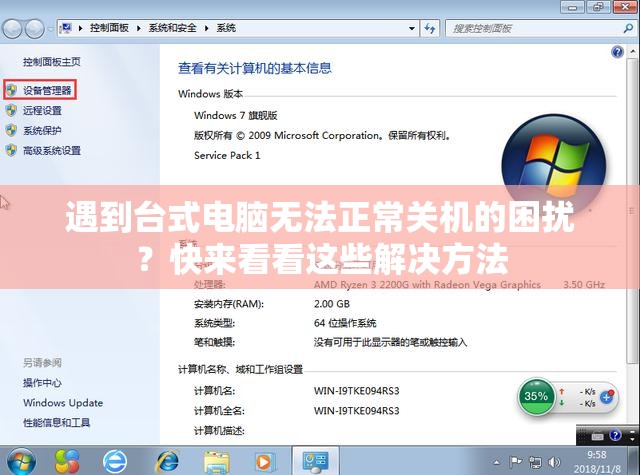Open 性能信息和工具 link

pyautogui.click(x=56, y=422)
